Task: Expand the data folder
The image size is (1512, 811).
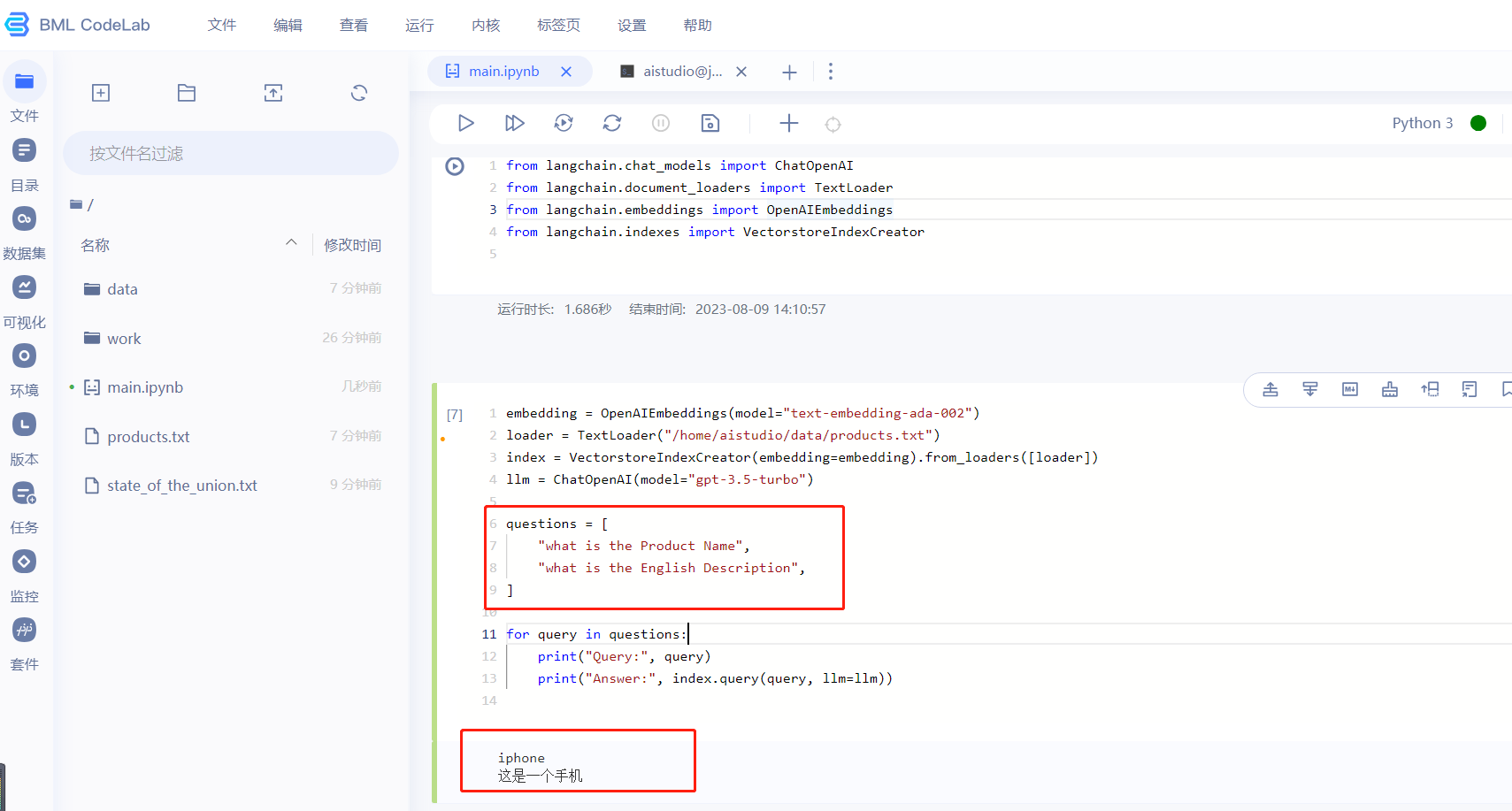Action: click(x=122, y=288)
